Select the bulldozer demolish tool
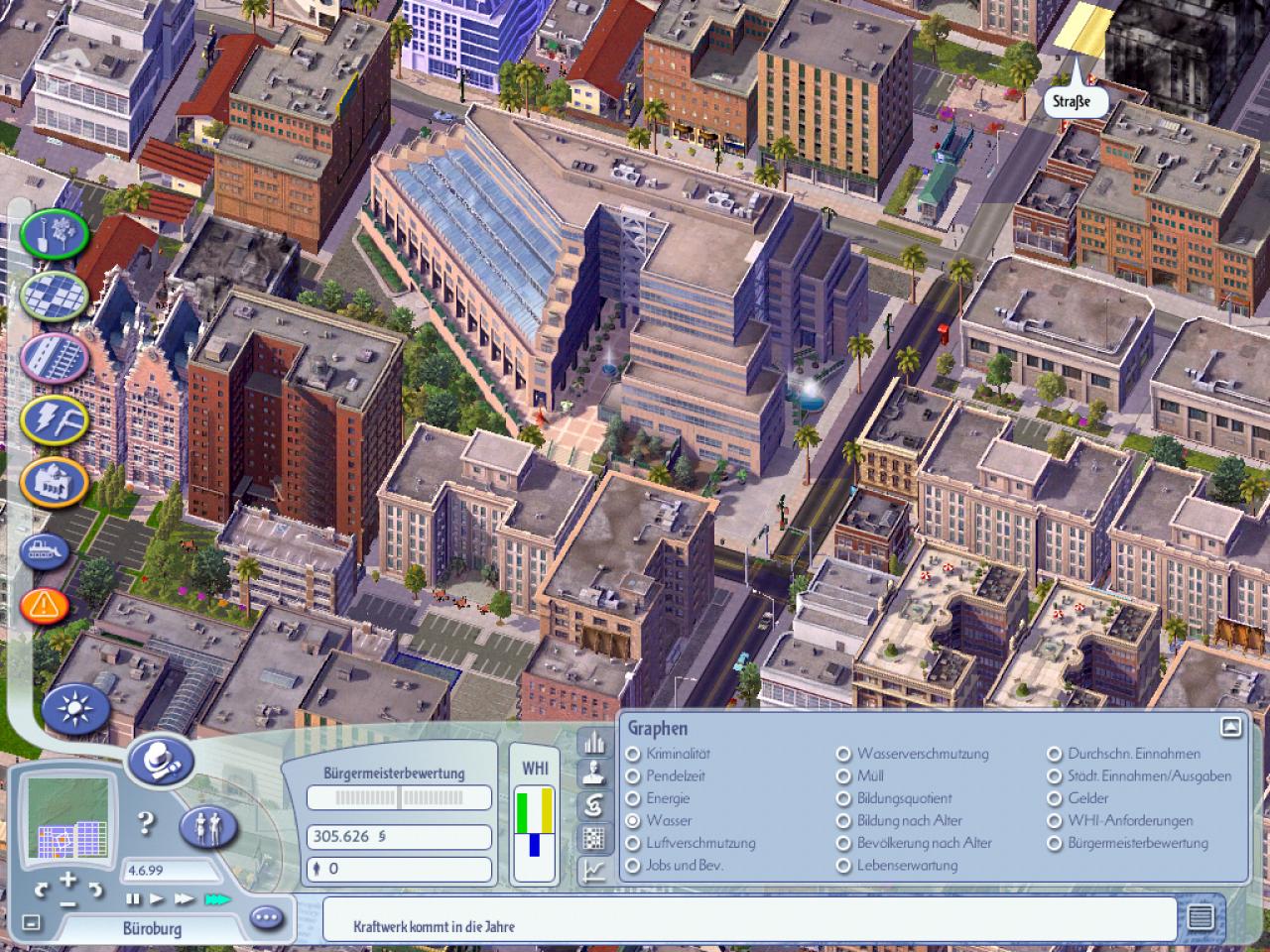This screenshot has width=1270, height=952. tap(45, 551)
